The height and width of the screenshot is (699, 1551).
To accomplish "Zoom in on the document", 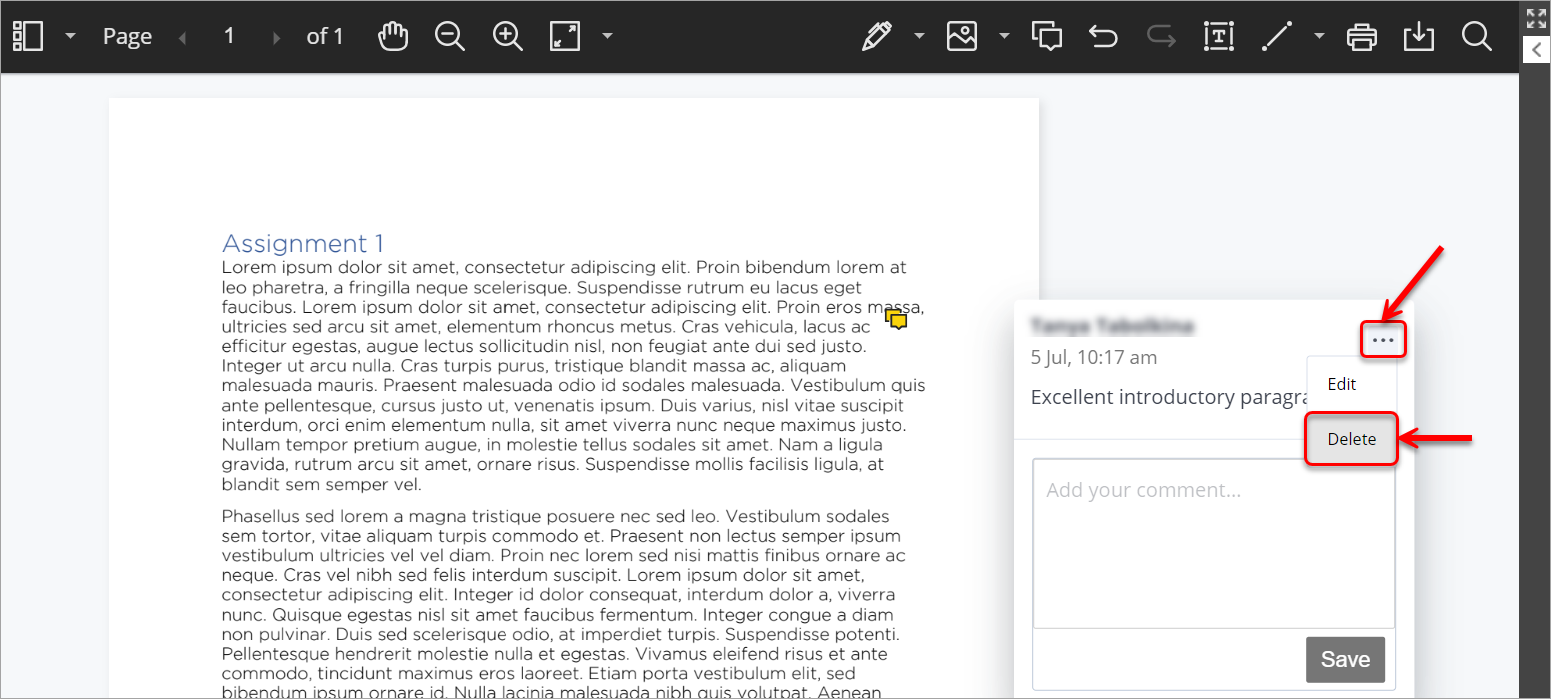I will 507,36.
